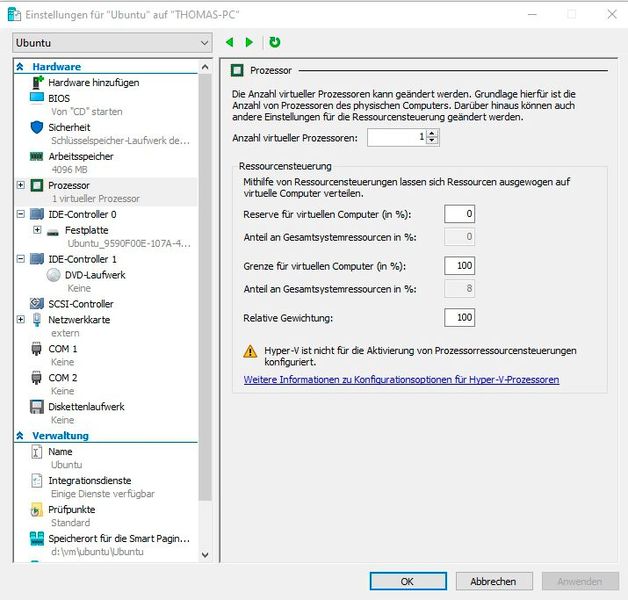
Task: Click the Hardware hinzufügen icon
Action: point(37,83)
